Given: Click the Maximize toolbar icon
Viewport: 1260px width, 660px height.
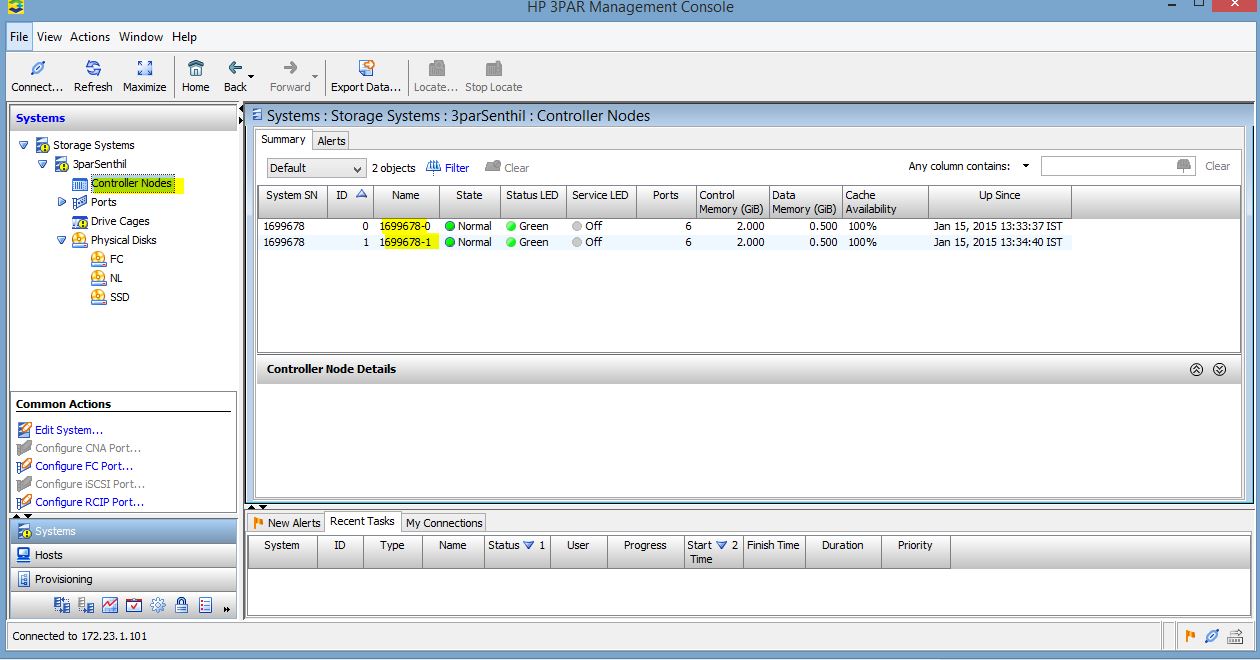Looking at the screenshot, I should click(144, 70).
